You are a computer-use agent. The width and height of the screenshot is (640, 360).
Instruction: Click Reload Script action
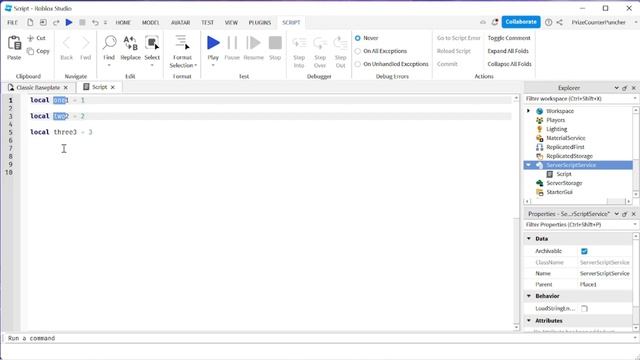tap(454, 51)
